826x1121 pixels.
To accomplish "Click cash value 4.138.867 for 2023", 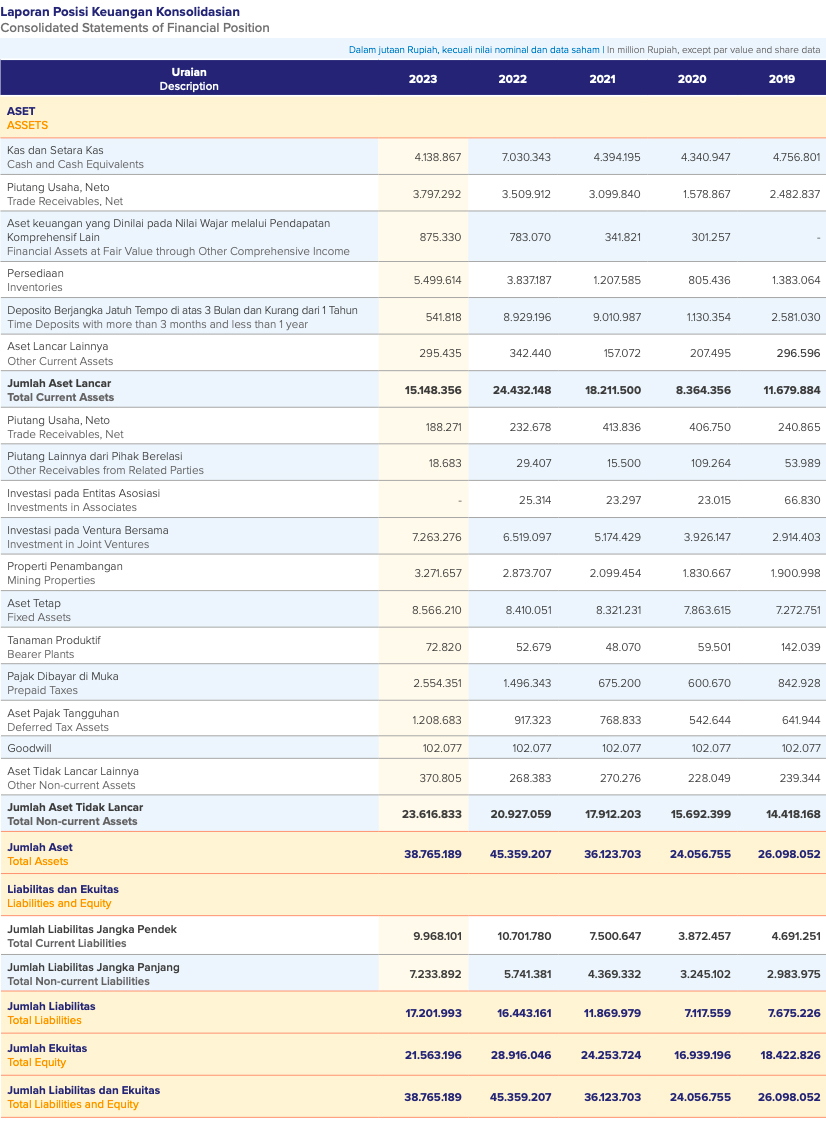I will 438,157.
